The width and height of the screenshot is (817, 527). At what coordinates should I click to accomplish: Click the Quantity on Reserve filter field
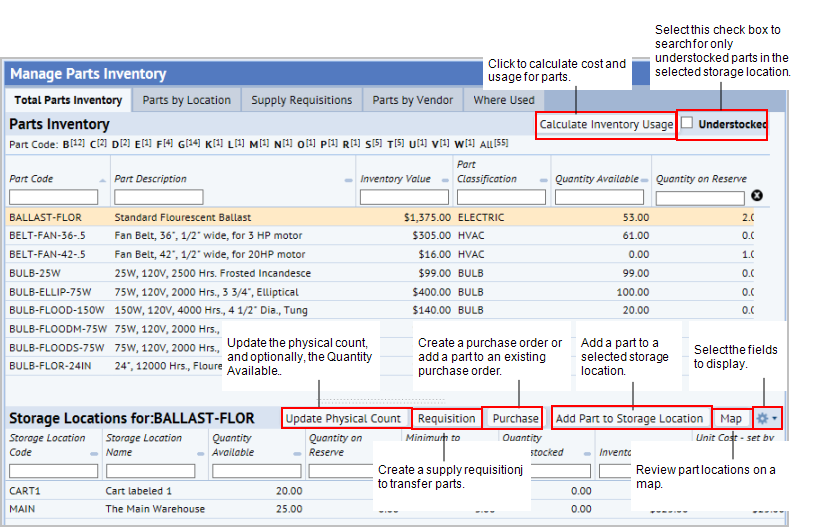click(700, 198)
